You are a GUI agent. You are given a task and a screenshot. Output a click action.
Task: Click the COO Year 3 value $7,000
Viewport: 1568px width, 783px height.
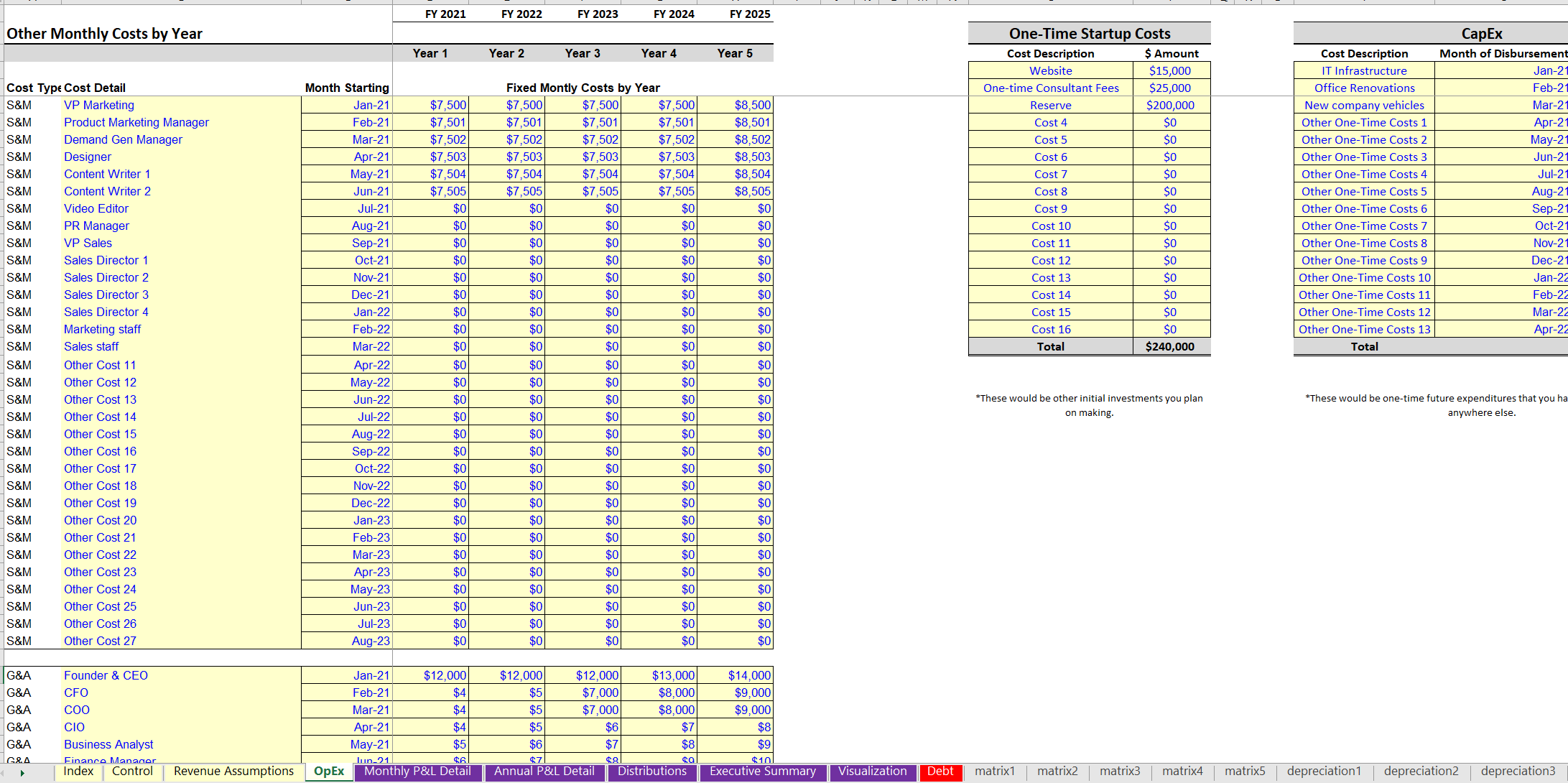pos(583,710)
